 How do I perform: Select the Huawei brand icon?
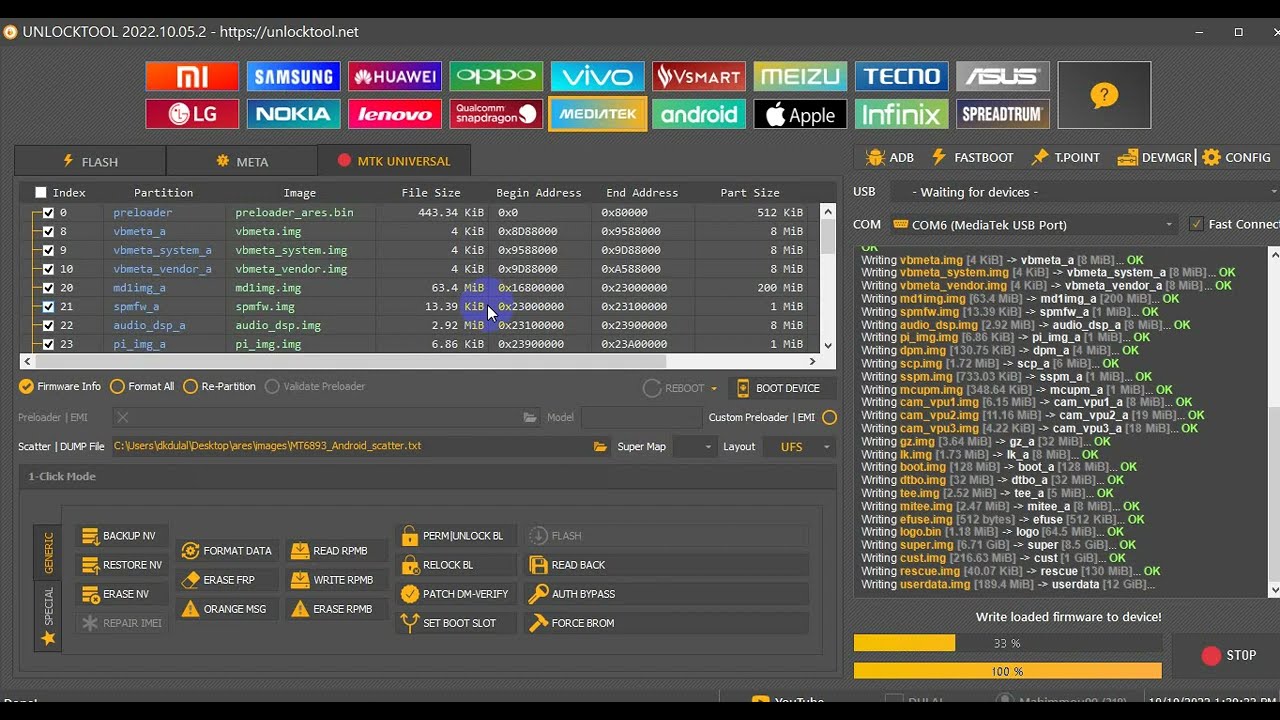point(395,77)
